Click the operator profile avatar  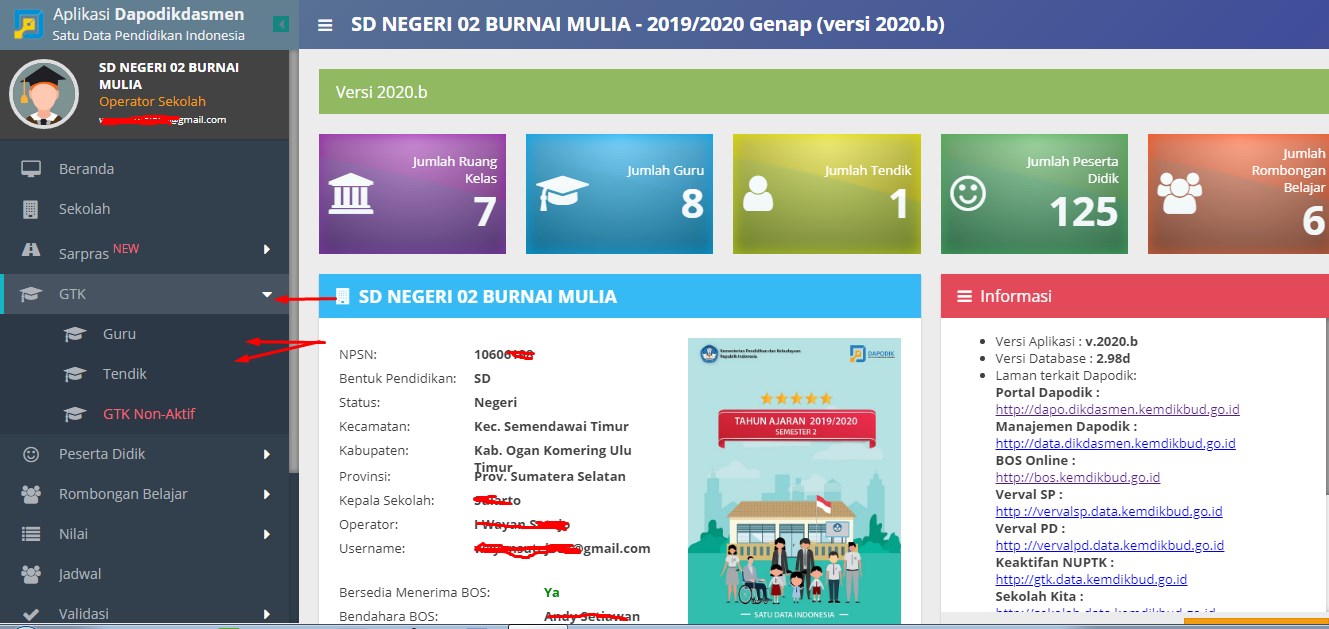pos(44,95)
